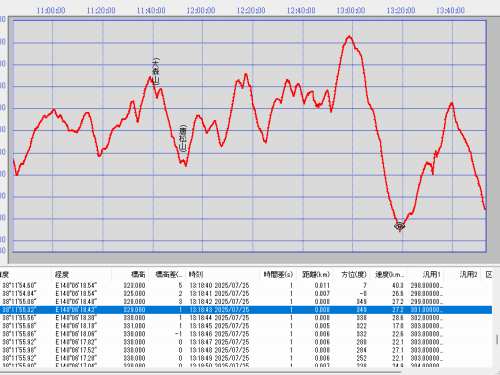The height and width of the screenshot is (375, 500).
Task: Click the 13:40:00 time axis label
Action: [450, 11]
